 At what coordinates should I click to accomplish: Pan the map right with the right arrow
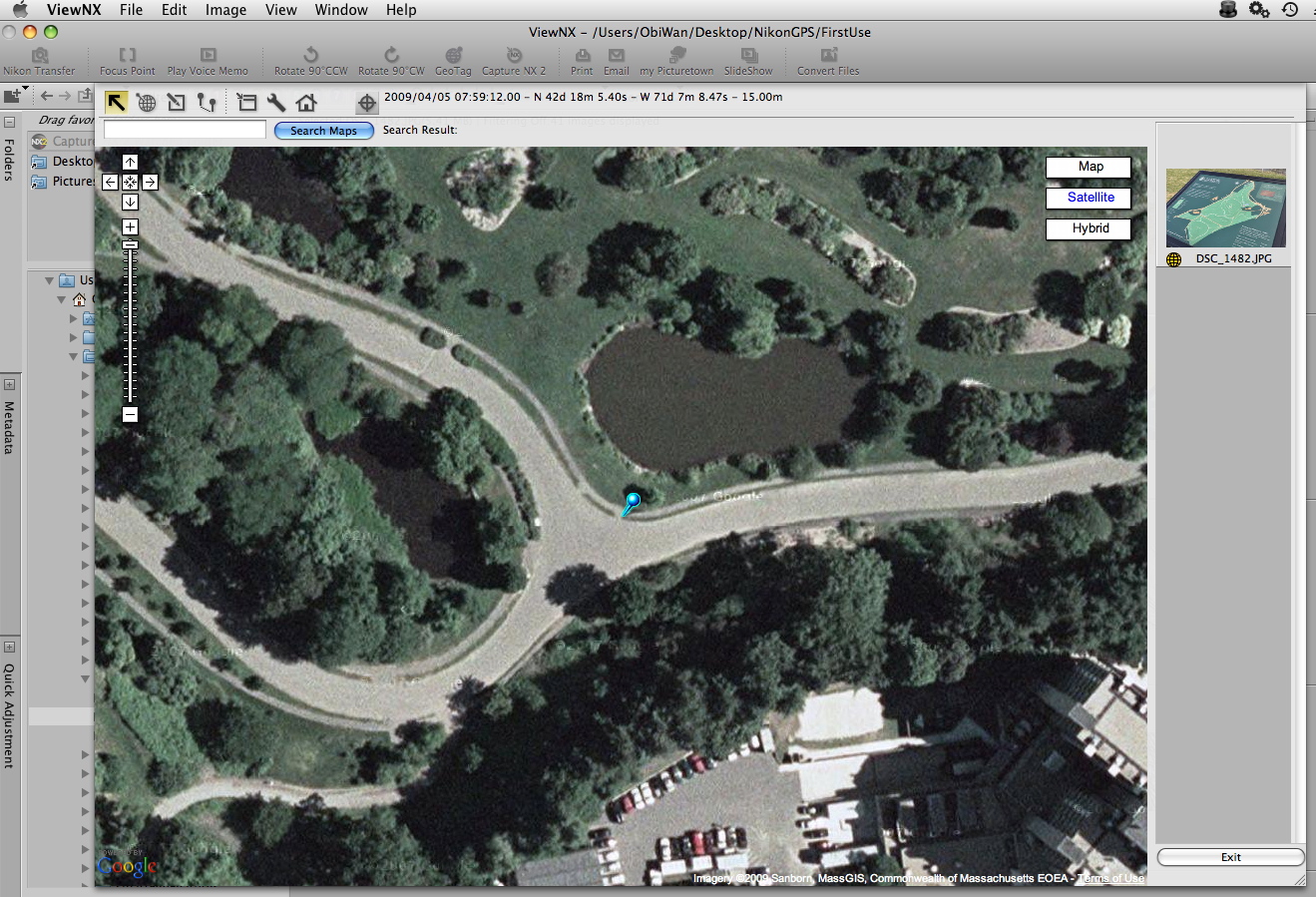[x=150, y=182]
